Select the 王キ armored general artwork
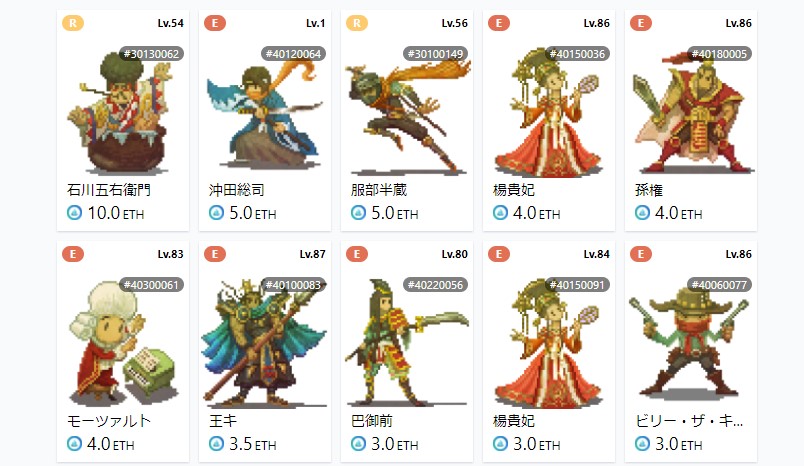The image size is (804, 466). [265, 342]
